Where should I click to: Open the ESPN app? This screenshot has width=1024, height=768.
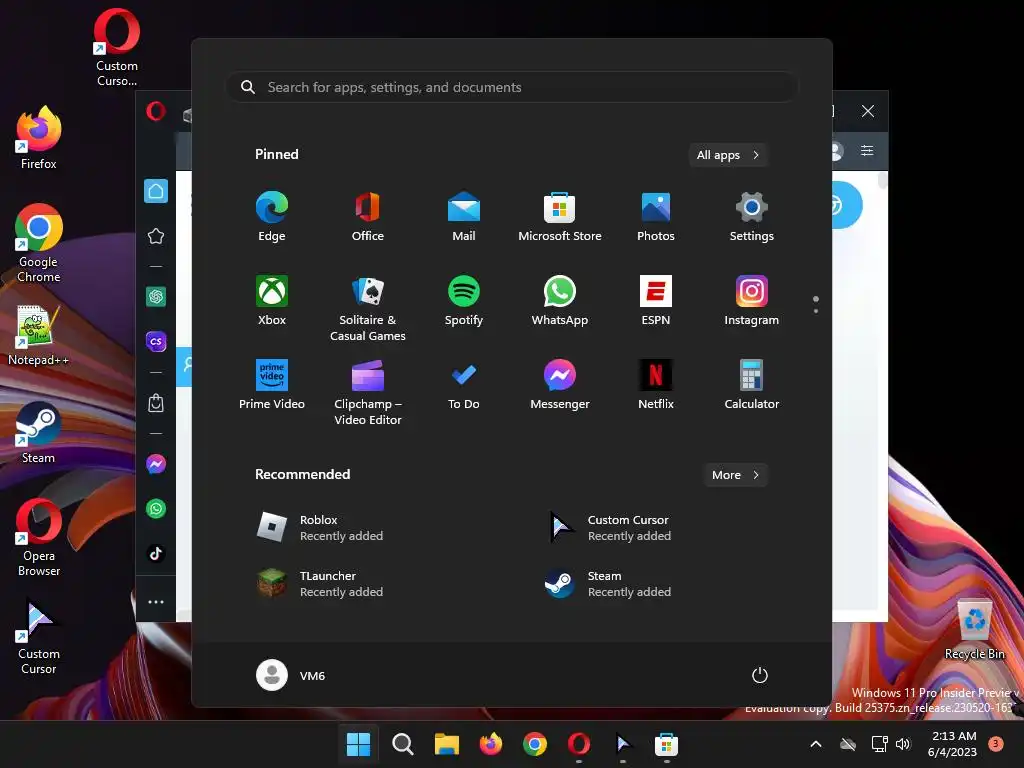click(656, 301)
